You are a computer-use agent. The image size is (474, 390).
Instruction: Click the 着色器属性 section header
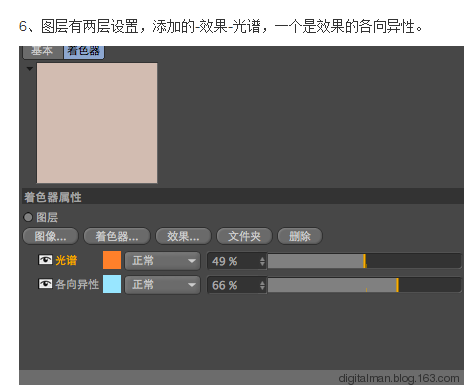point(243,197)
